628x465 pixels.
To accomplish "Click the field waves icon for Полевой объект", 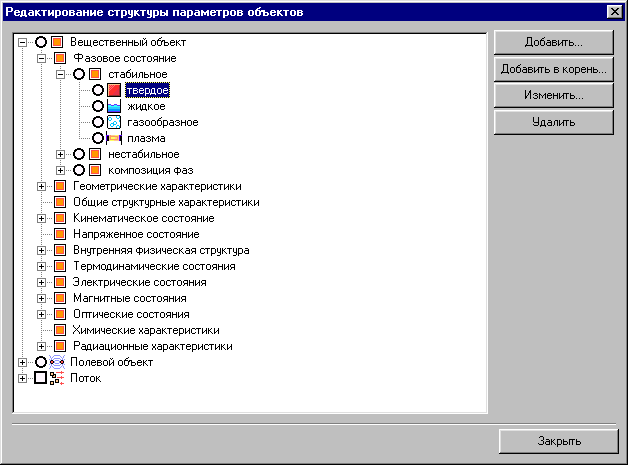I will tap(57, 362).
